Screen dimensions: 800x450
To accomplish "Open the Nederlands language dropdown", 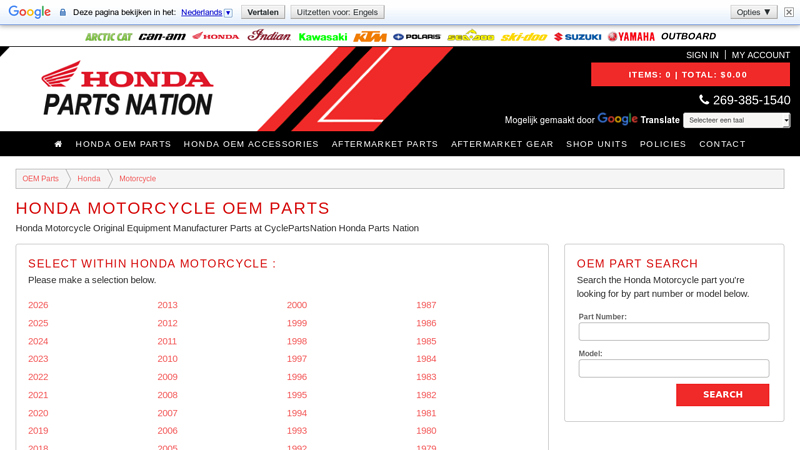I will point(207,12).
